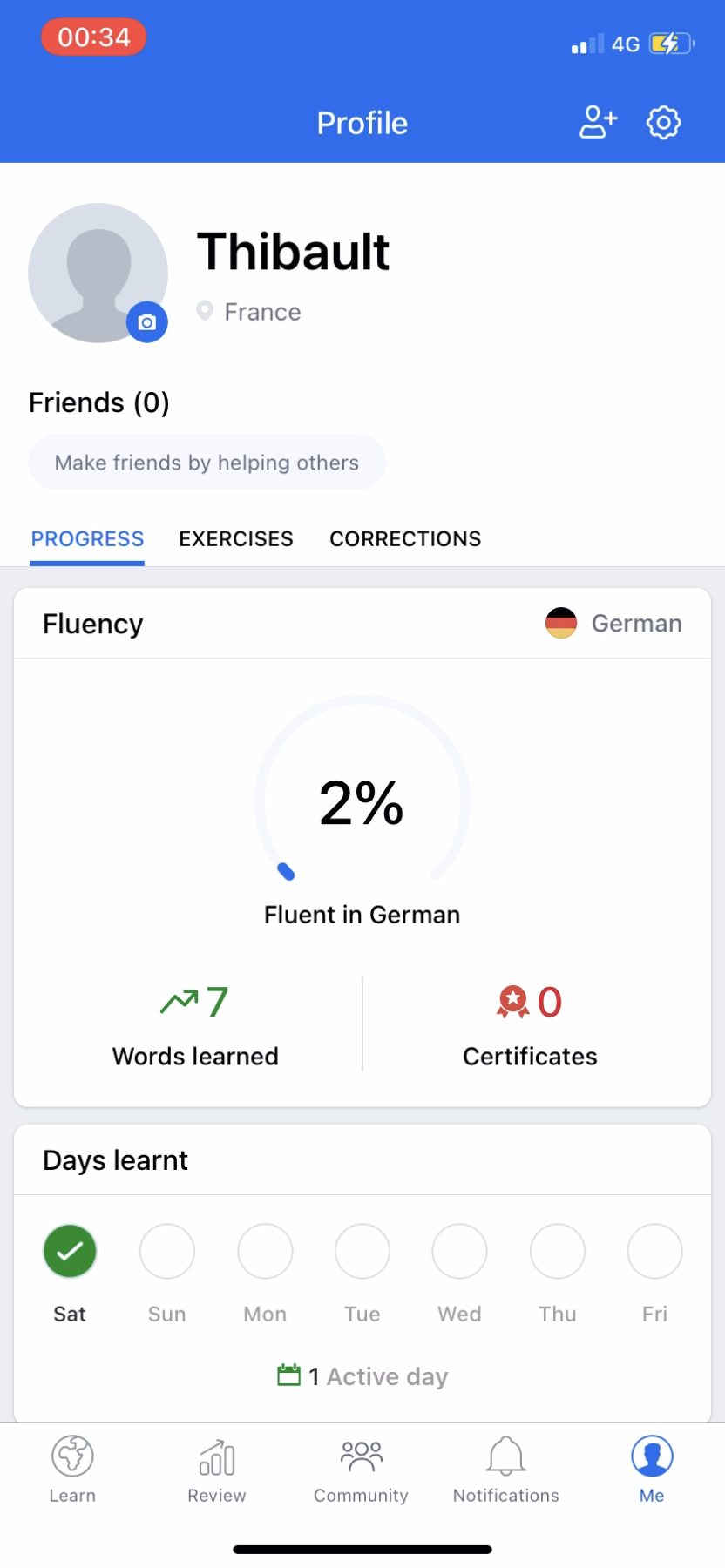Tap the camera icon on avatar
725x1568 pixels.
147,322
